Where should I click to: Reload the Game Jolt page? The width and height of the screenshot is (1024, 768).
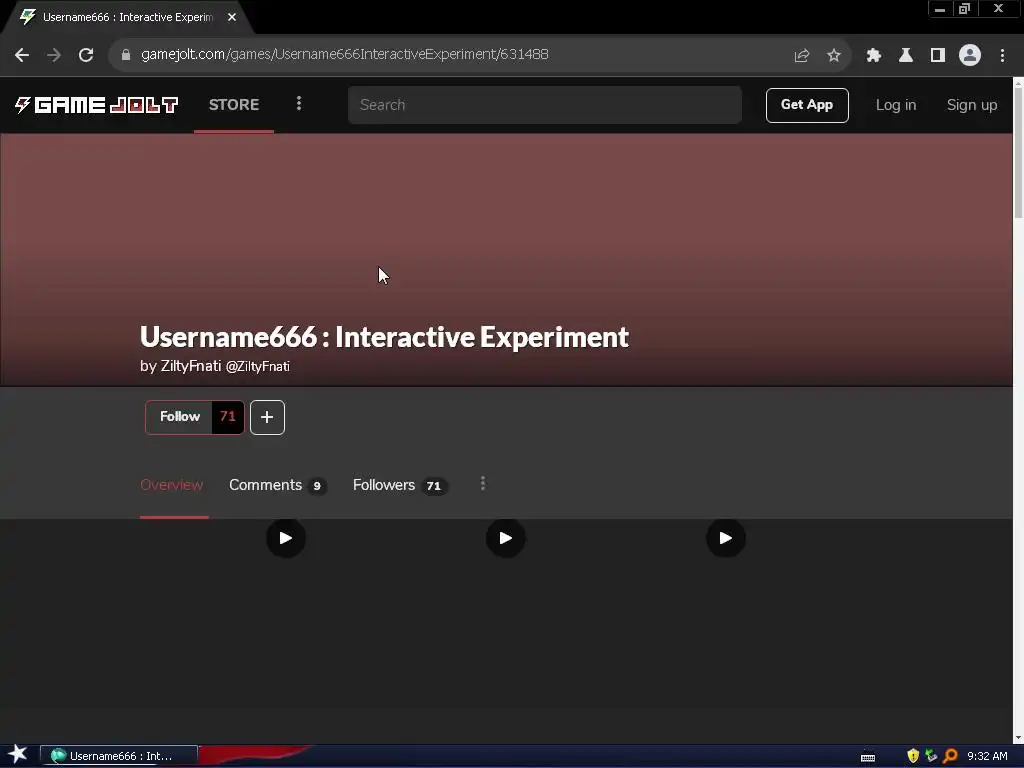(x=86, y=55)
